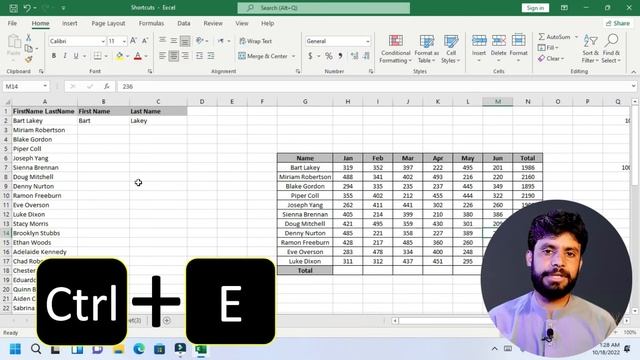Switch to the Data tab

click(x=184, y=23)
